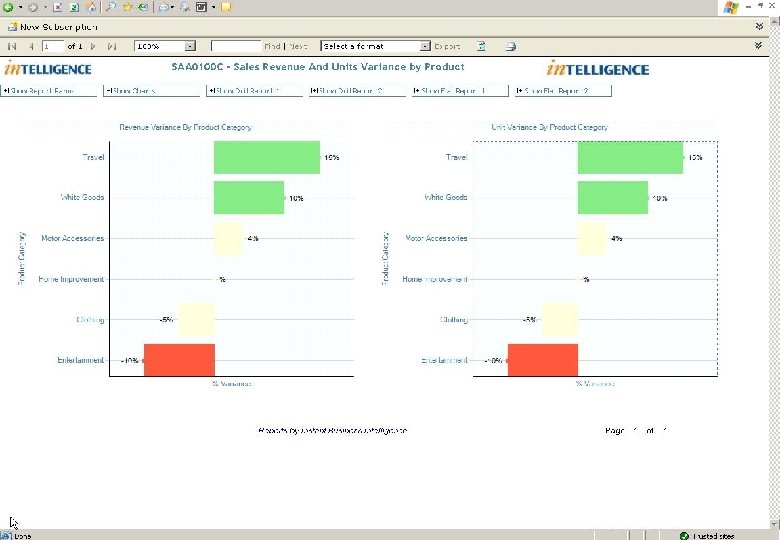Screen dimensions: 780x540
Task: Toggle the Show Flat Report 1 section
Action: [x=460, y=91]
